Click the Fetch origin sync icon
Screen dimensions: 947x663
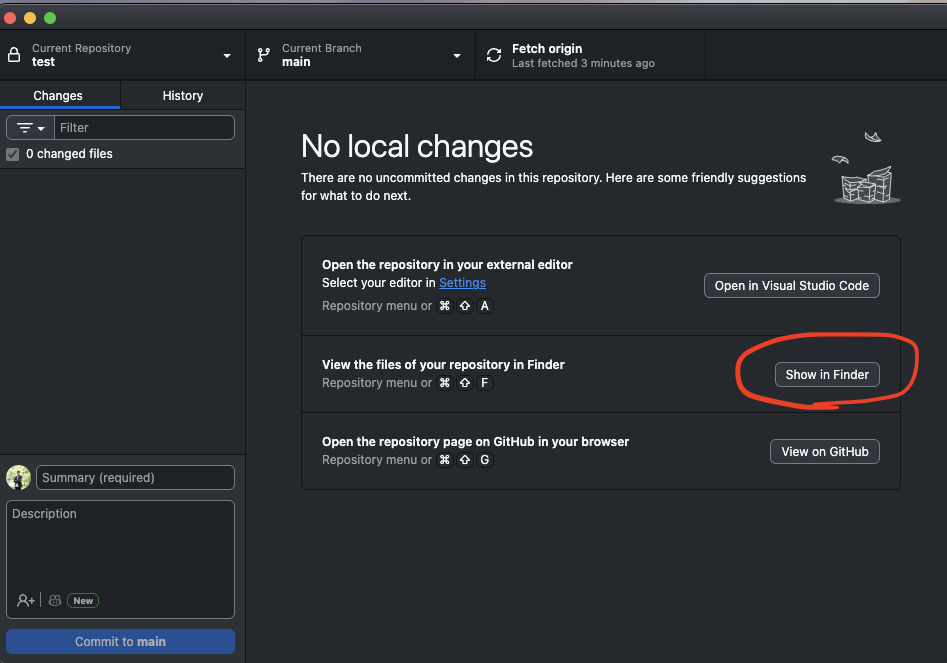click(494, 55)
